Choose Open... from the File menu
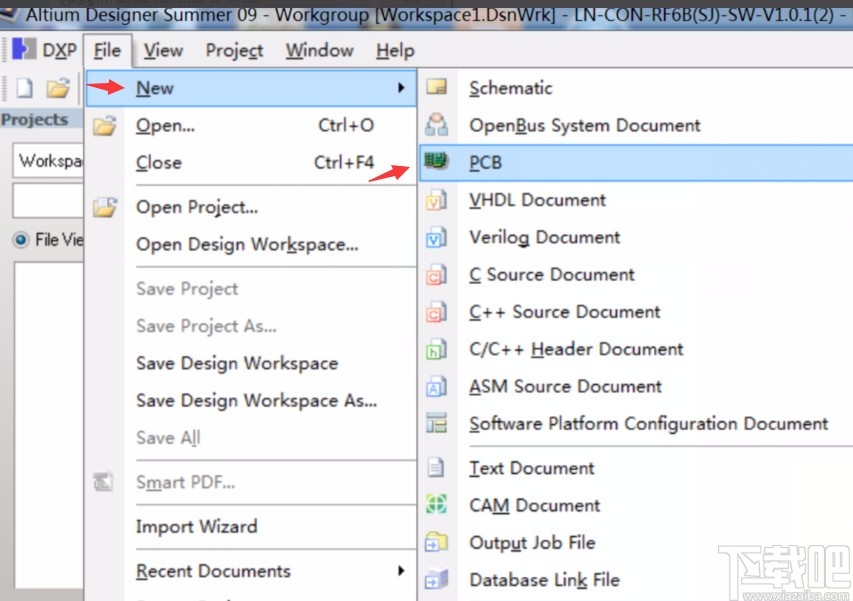Viewport: 853px width, 601px height. (x=251, y=126)
